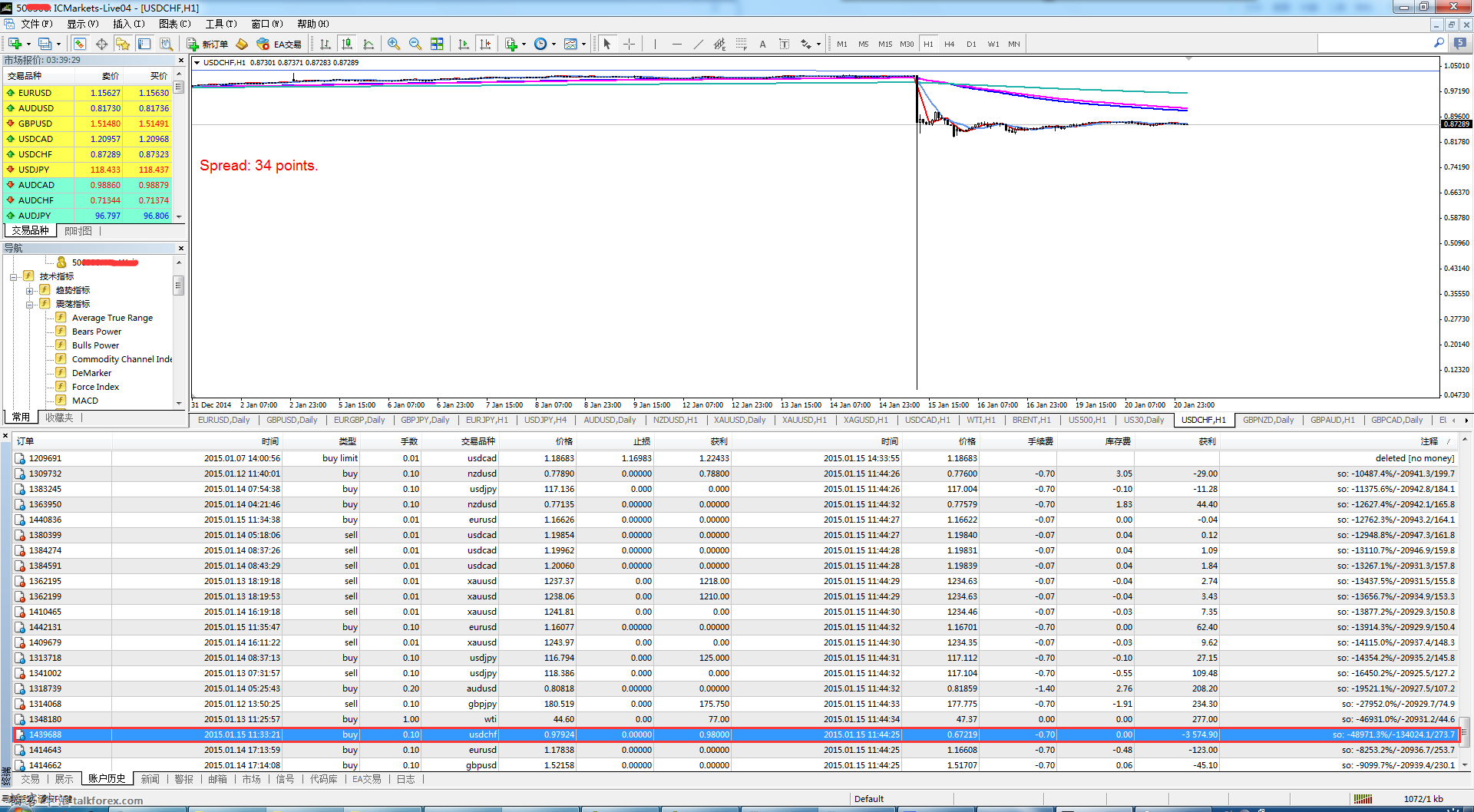Switch to the 收藏夹 navigator tab
This screenshot has width=1474, height=812.
[x=59, y=418]
